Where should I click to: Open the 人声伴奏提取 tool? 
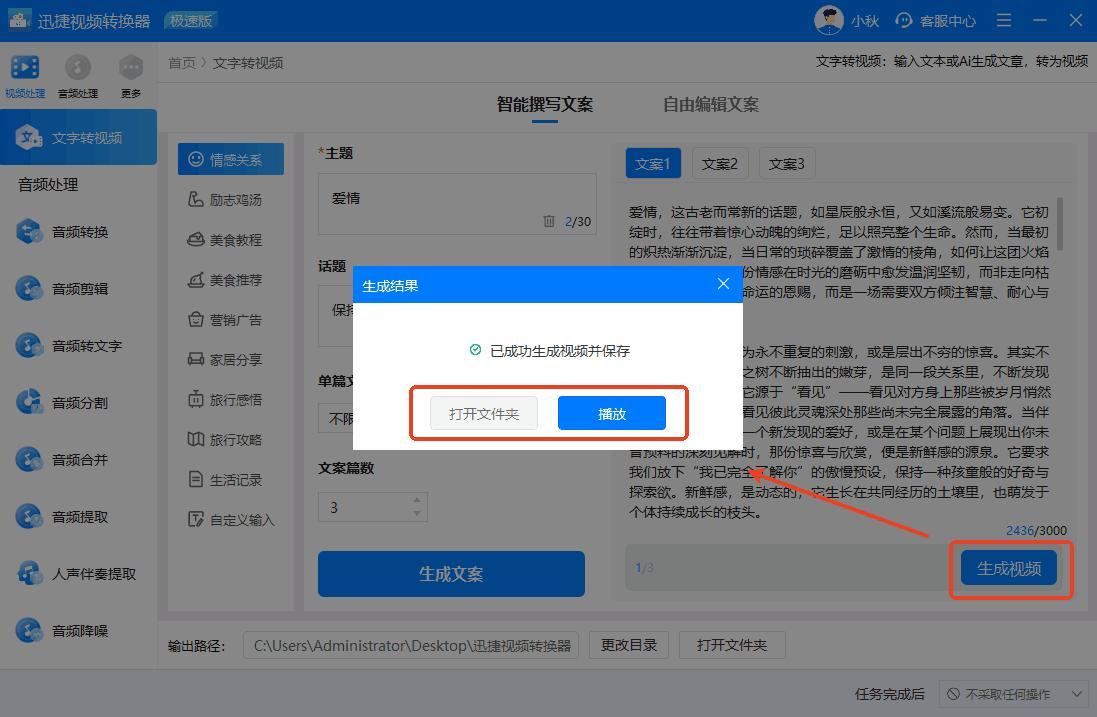[93, 574]
